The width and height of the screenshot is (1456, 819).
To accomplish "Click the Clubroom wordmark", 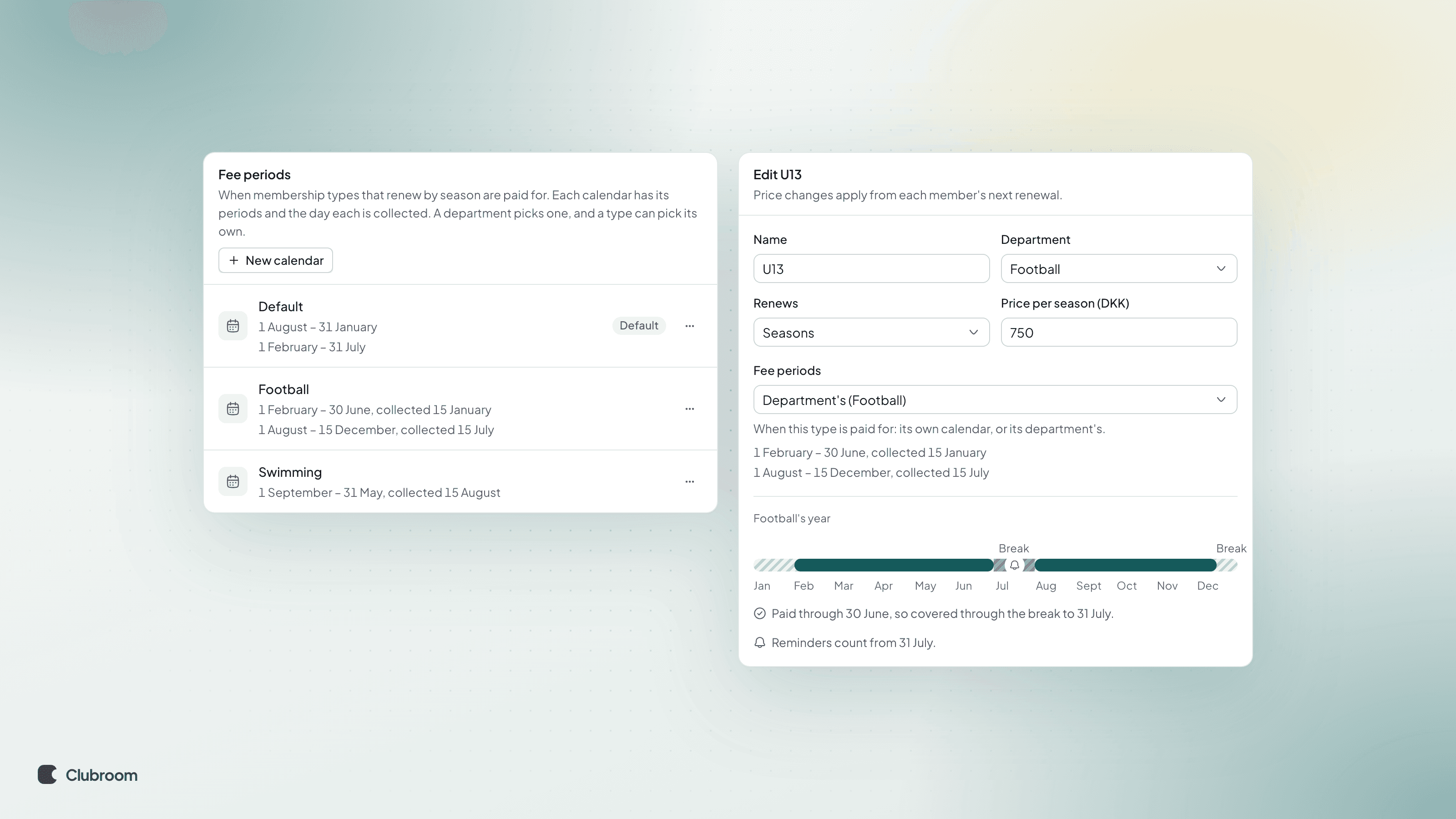I will [x=101, y=775].
